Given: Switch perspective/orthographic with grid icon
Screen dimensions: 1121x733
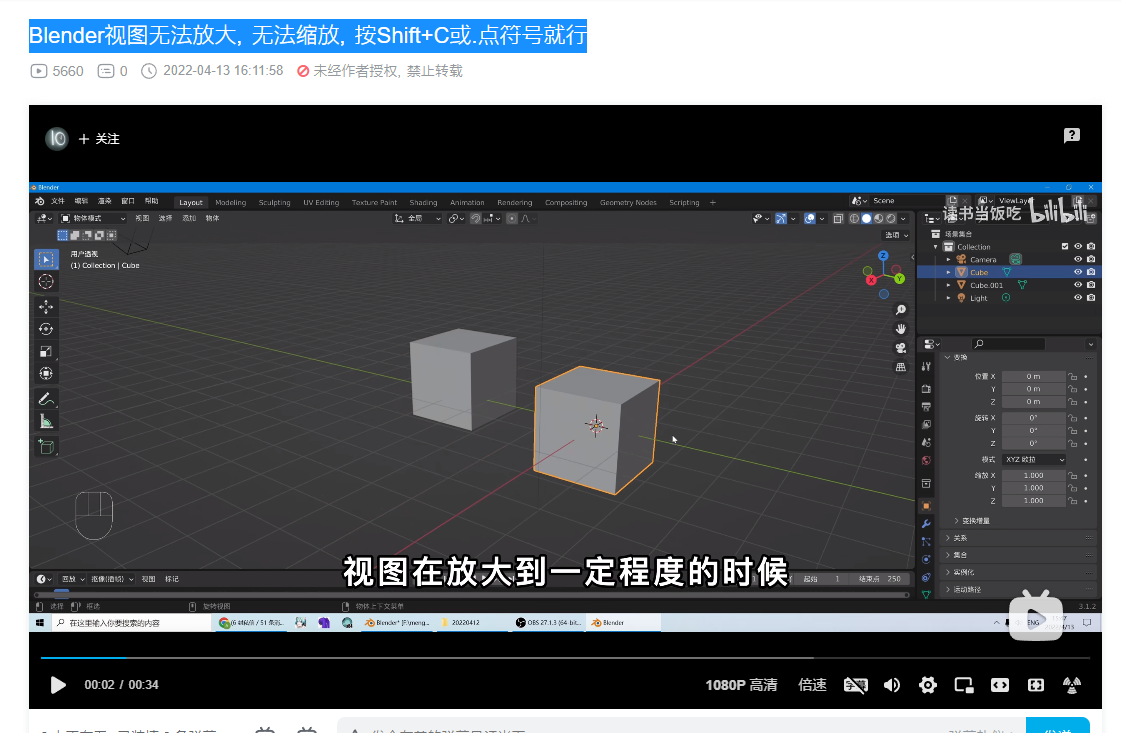Looking at the screenshot, I should click(901, 367).
